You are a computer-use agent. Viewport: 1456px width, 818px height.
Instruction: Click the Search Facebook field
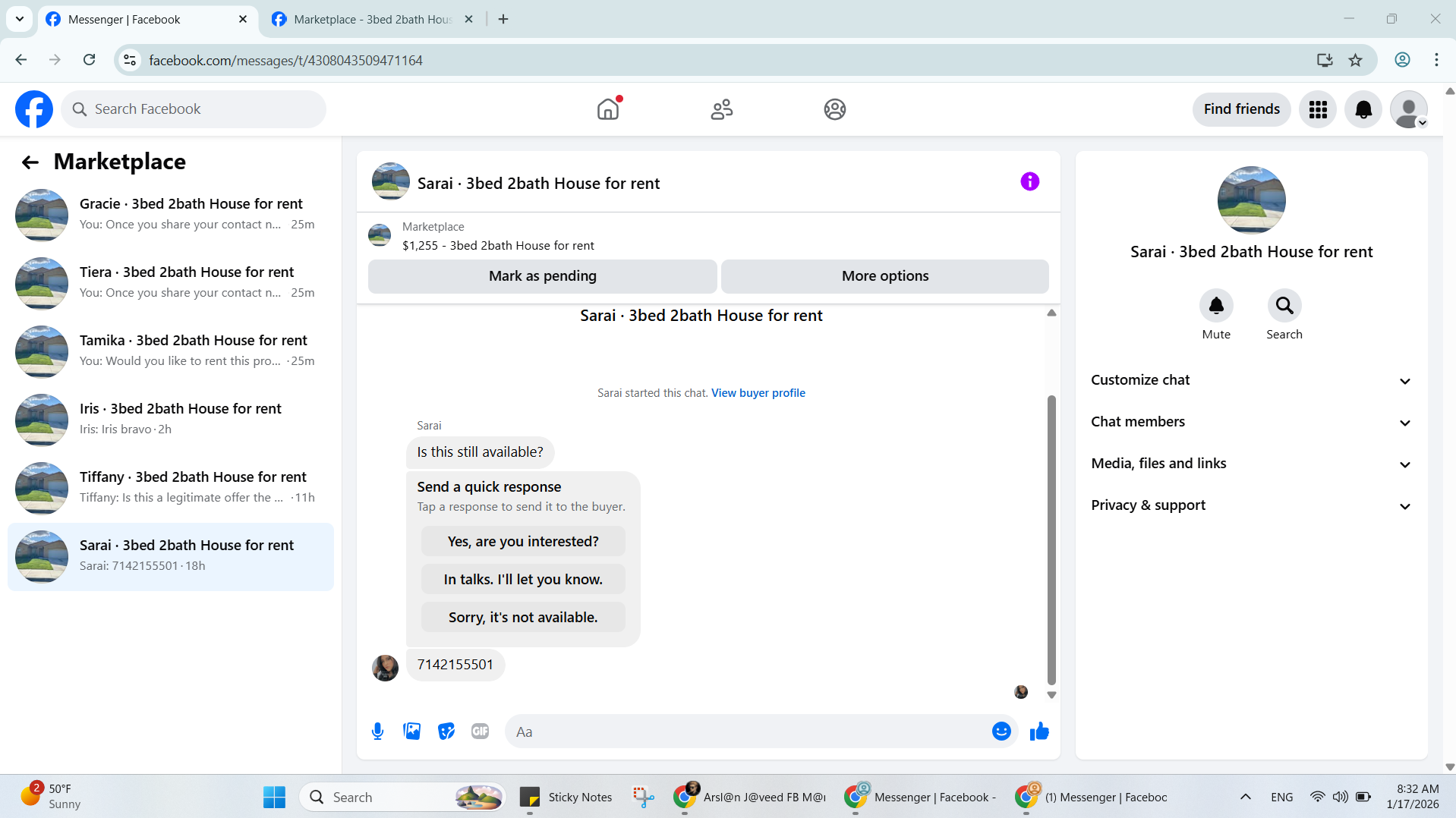(x=194, y=109)
